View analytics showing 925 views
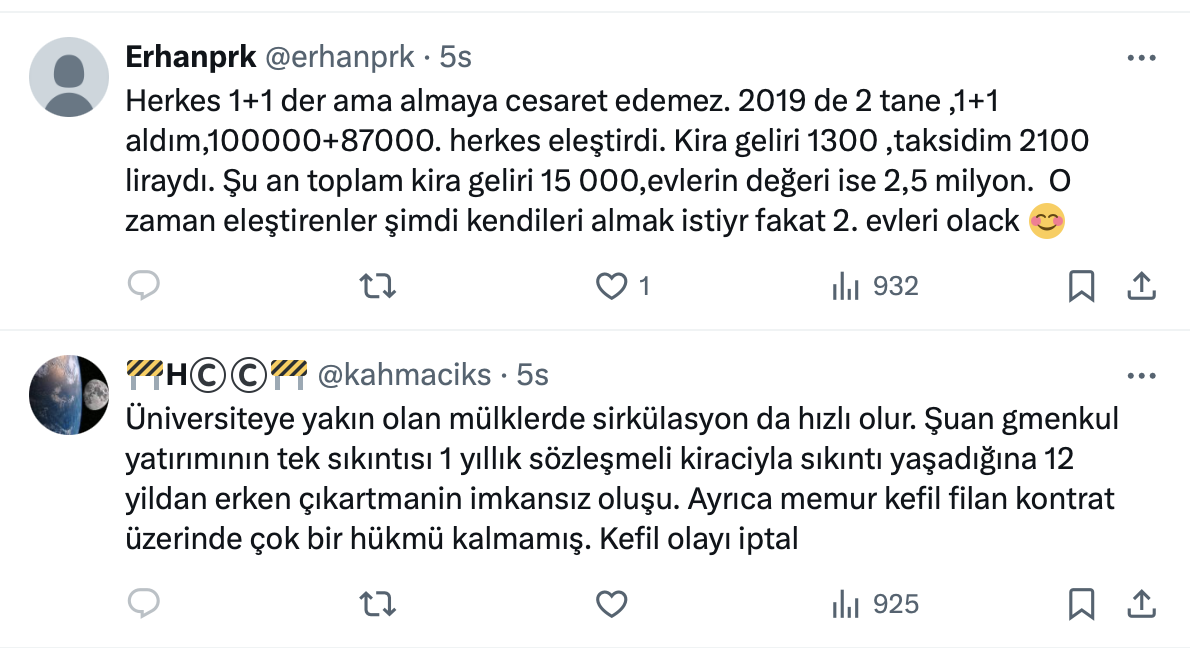1190x648 pixels. (874, 604)
